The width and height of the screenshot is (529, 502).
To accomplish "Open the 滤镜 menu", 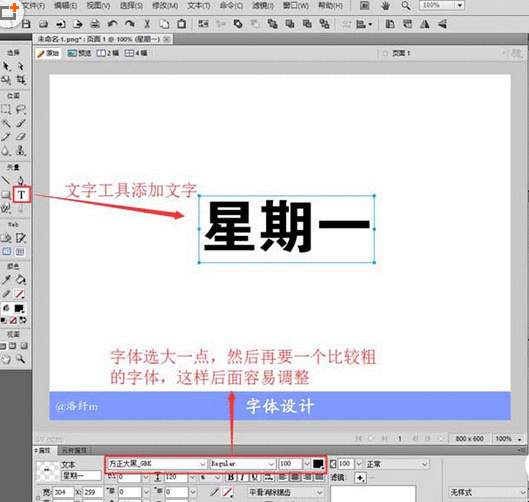I will (x=263, y=6).
